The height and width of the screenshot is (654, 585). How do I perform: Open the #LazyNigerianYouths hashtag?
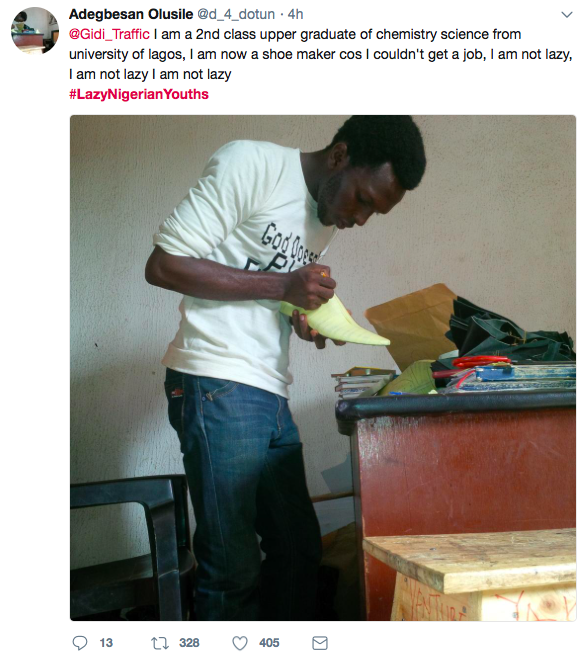coord(139,94)
